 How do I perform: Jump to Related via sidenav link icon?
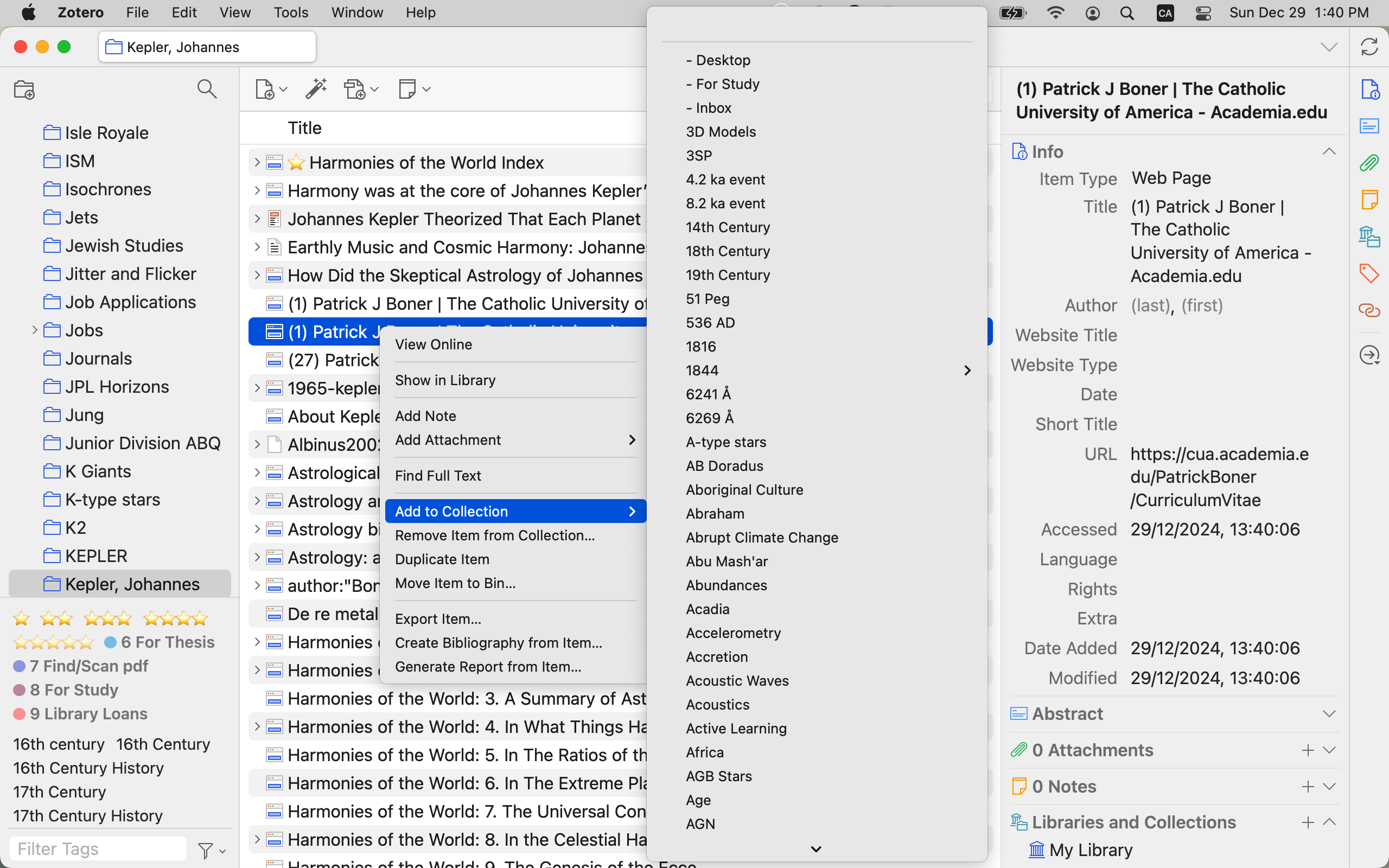coord(1369,310)
